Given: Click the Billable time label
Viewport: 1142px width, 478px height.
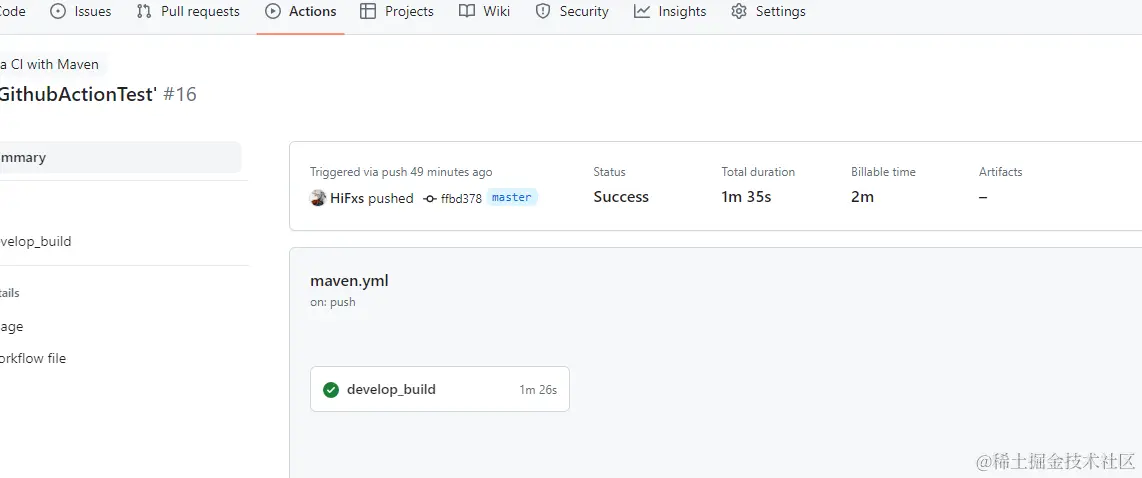Looking at the screenshot, I should [x=883, y=172].
